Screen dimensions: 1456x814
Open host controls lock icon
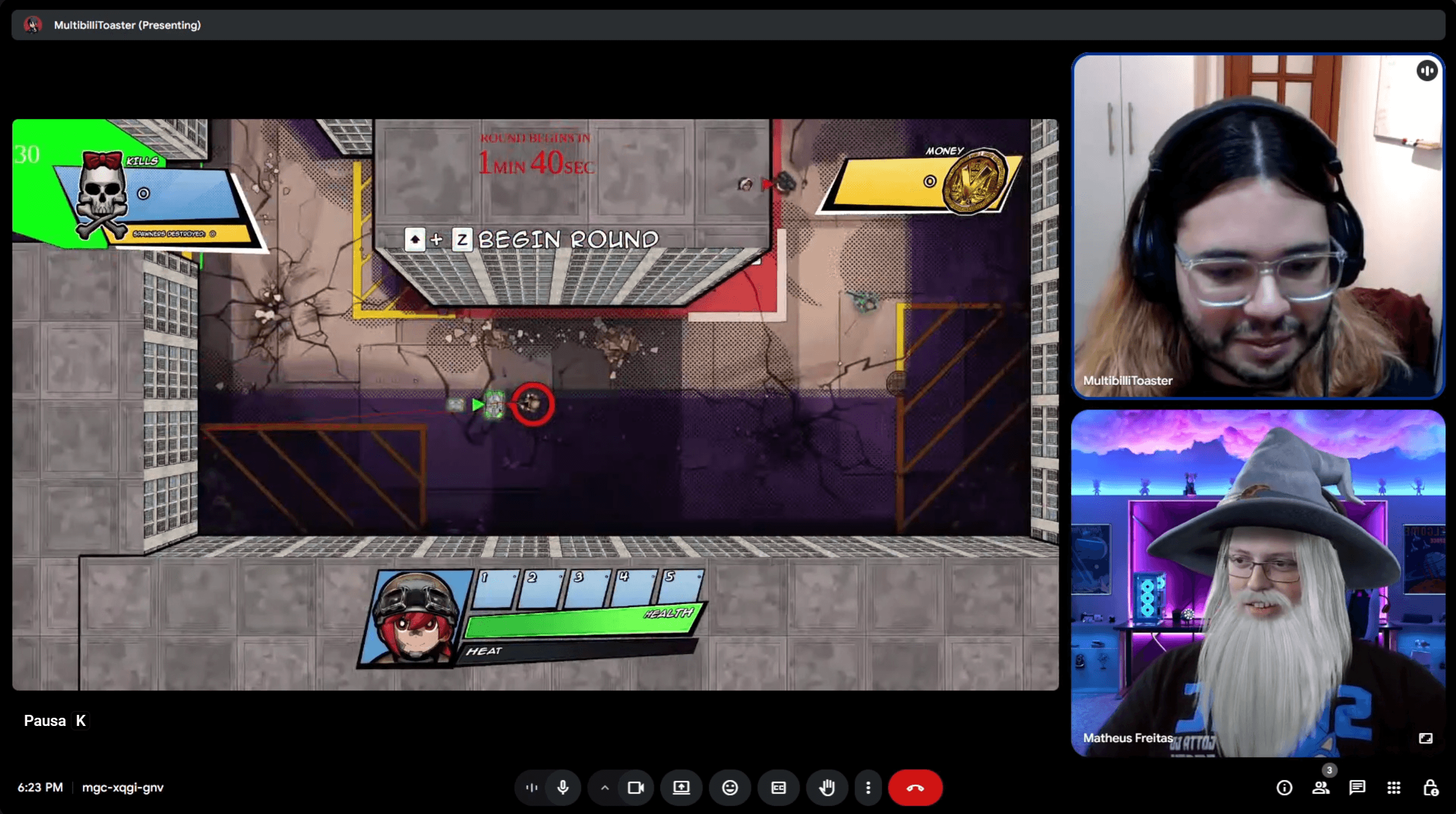point(1430,788)
